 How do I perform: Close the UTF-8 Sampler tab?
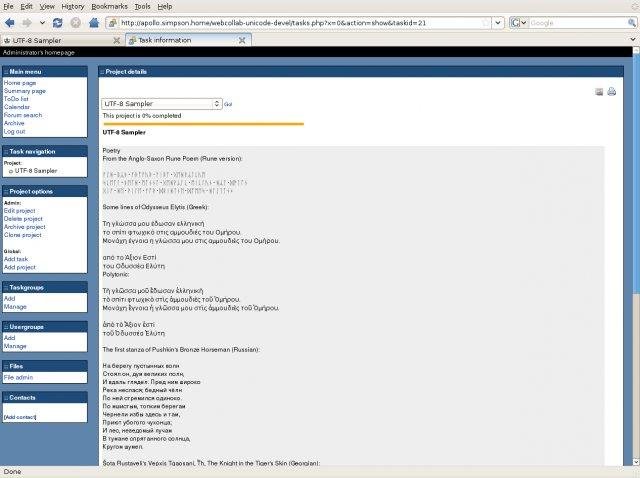pos(116,40)
